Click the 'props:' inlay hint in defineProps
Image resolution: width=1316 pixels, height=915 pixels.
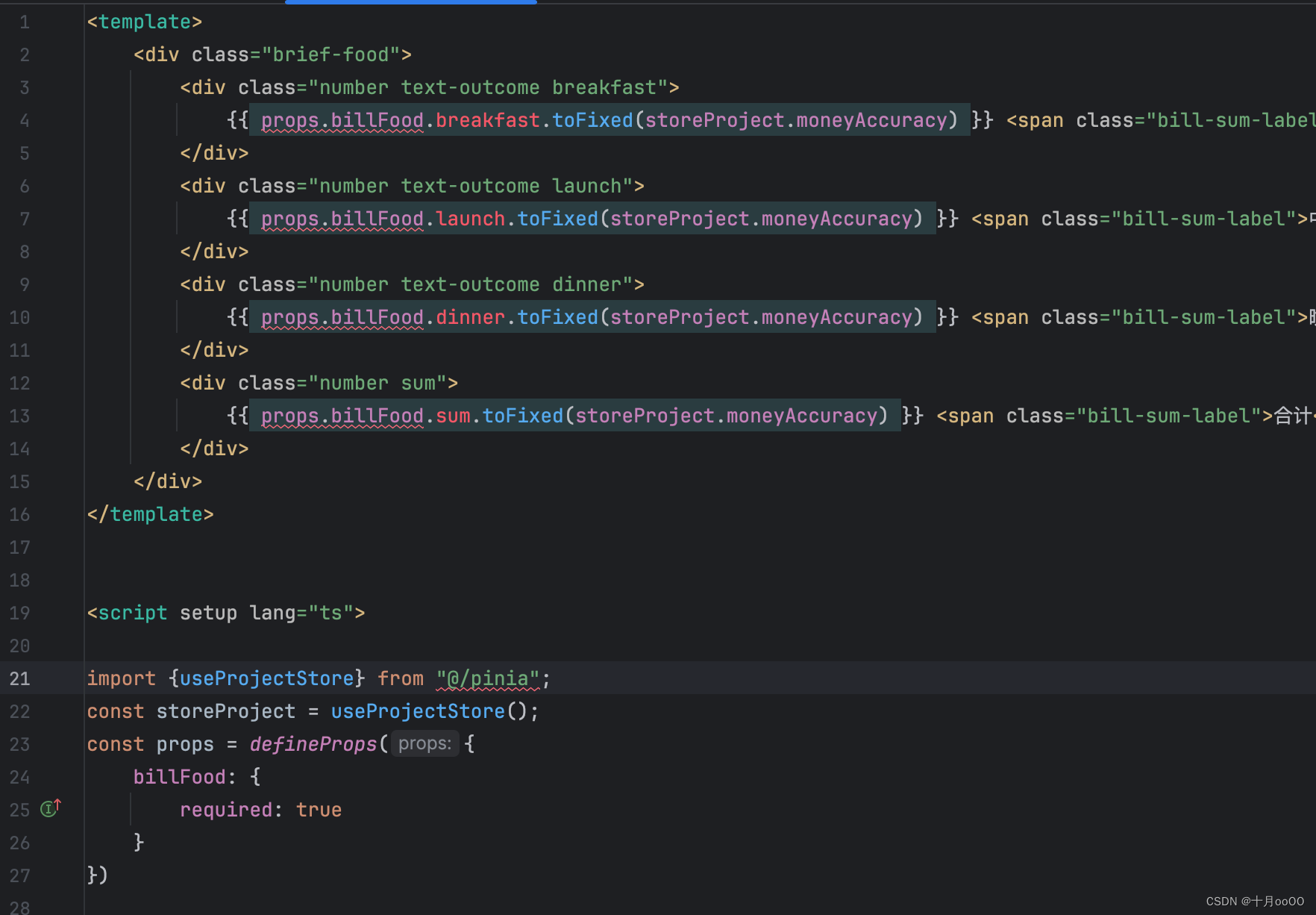[424, 743]
